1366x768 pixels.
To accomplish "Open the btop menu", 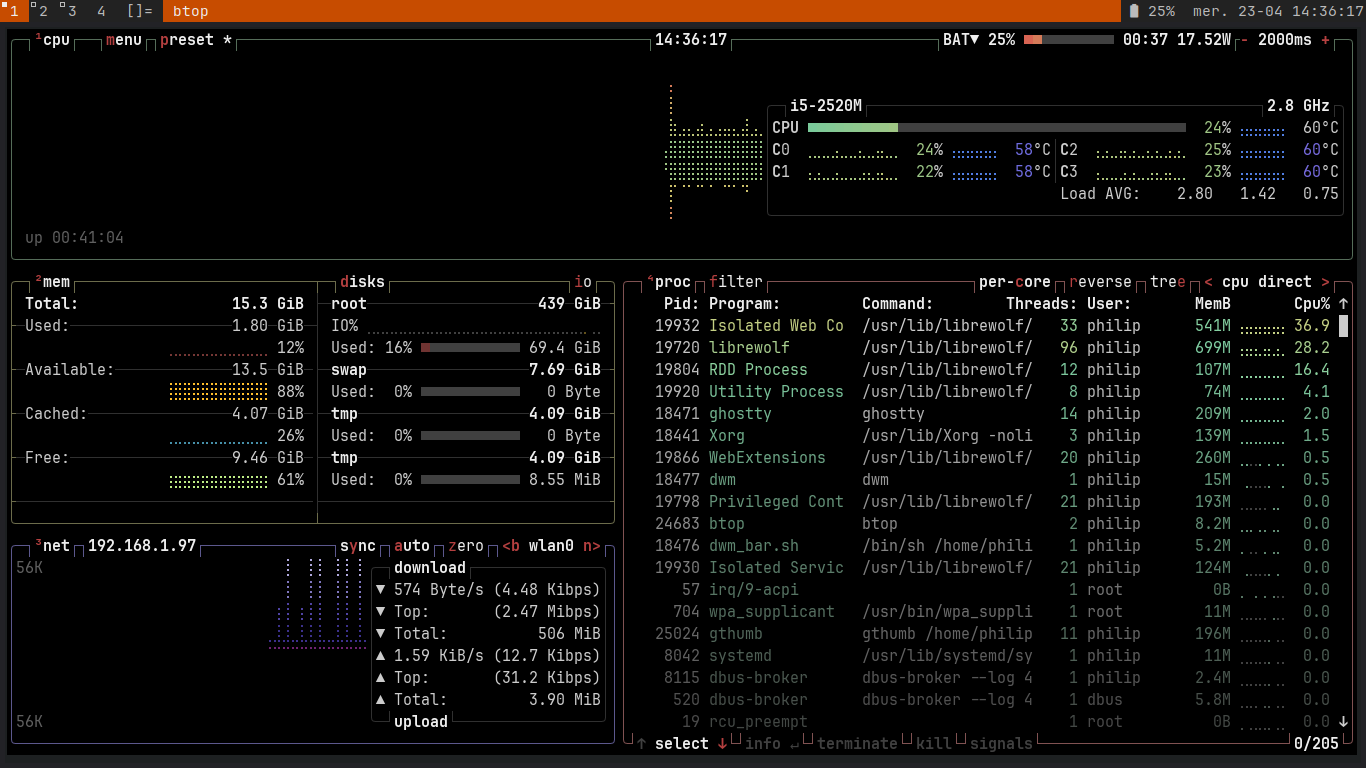I will 124,40.
